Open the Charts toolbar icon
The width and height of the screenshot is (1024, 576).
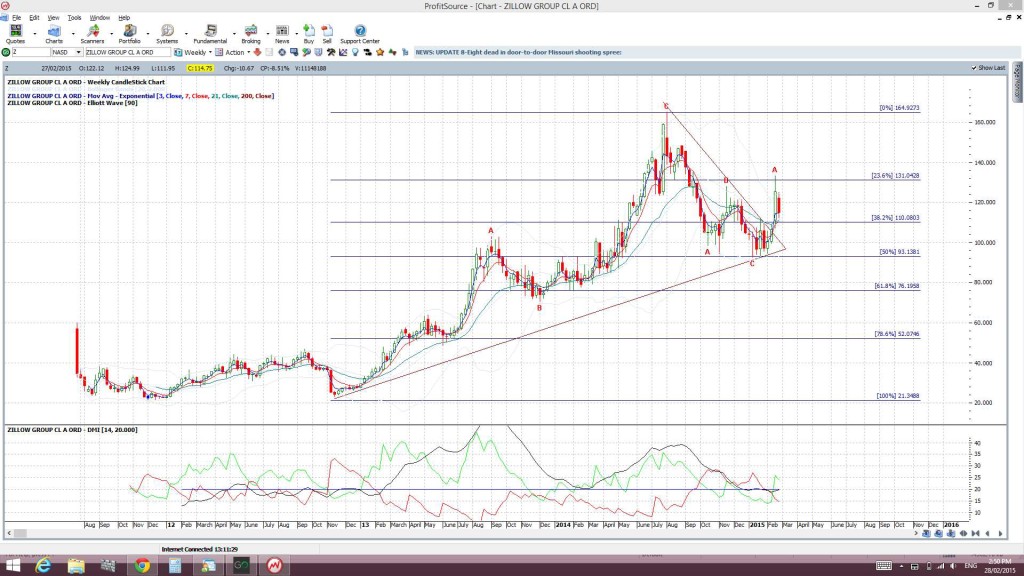54,31
